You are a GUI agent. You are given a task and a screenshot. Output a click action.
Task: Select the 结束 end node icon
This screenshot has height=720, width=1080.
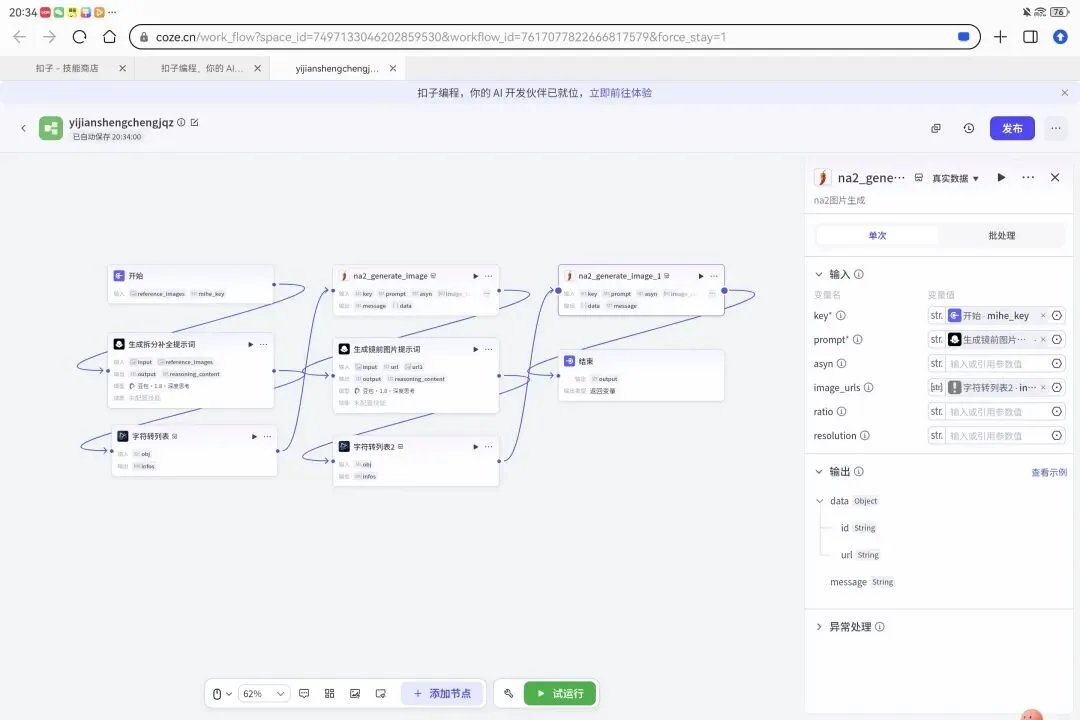(570, 361)
